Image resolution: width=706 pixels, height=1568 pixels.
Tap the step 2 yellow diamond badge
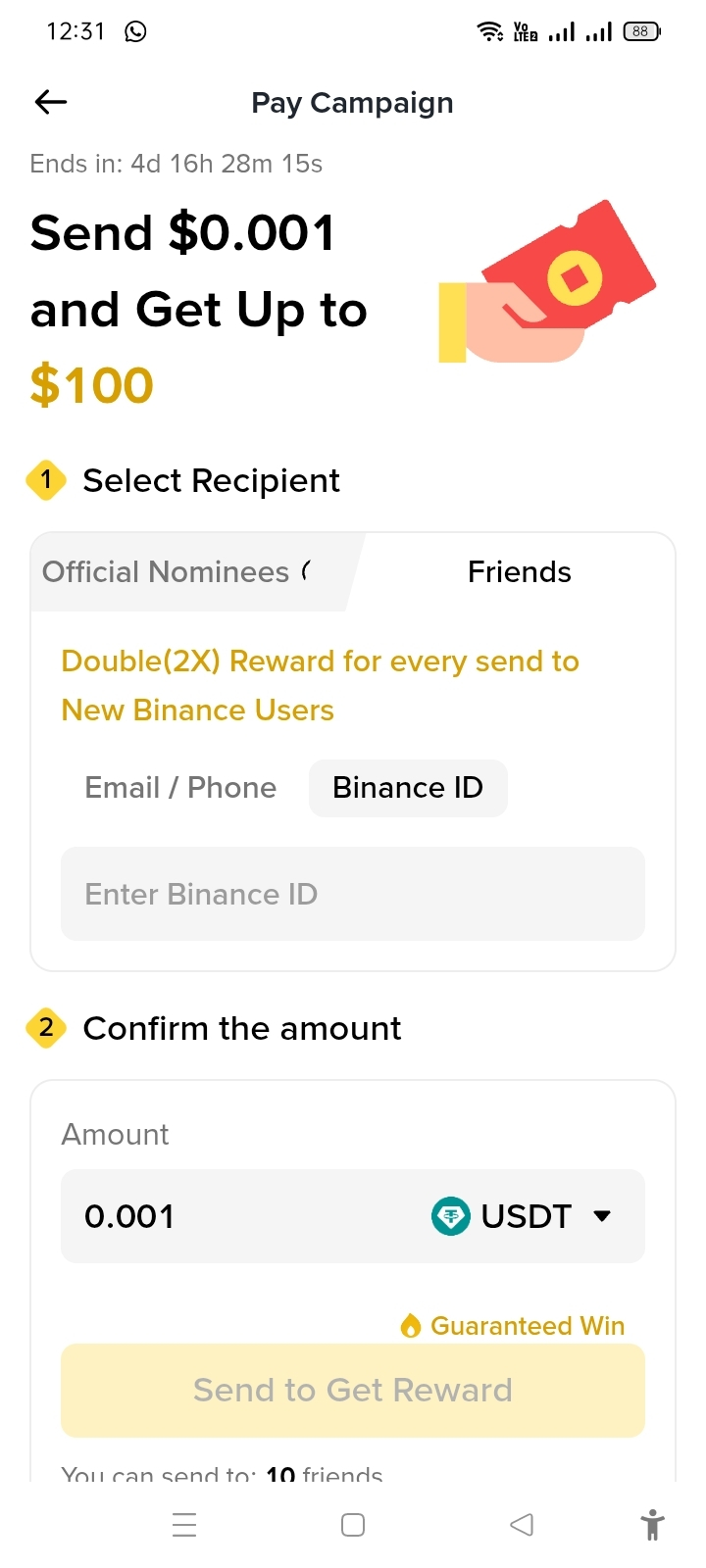point(46,1028)
